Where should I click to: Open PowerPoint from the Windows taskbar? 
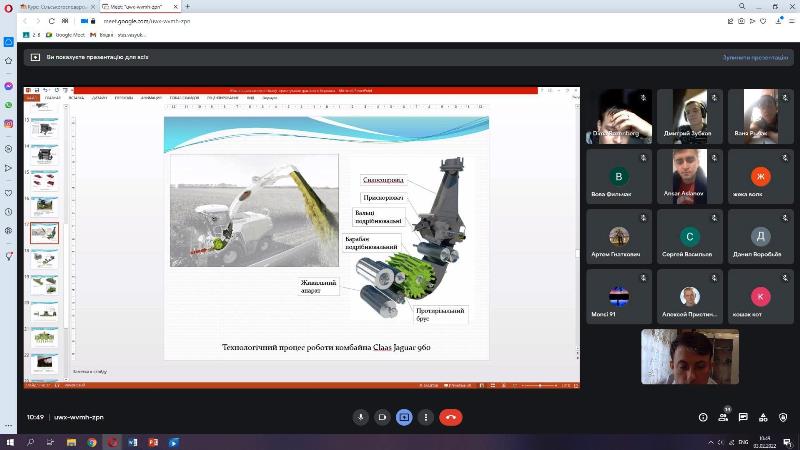click(153, 442)
